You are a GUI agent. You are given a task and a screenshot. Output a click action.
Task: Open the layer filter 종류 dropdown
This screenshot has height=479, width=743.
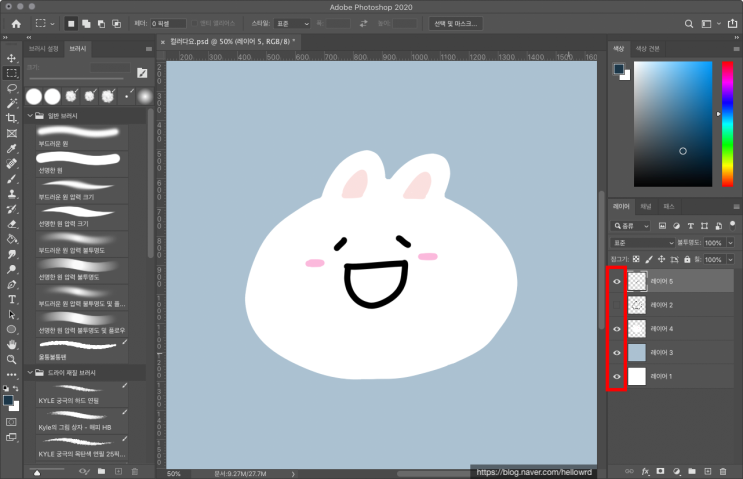631,226
